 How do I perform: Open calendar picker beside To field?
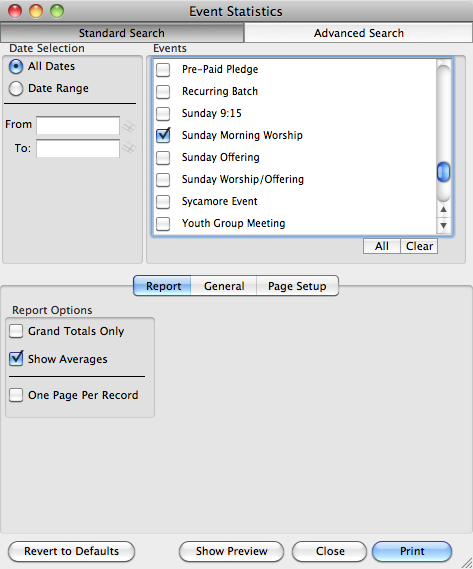(x=129, y=148)
